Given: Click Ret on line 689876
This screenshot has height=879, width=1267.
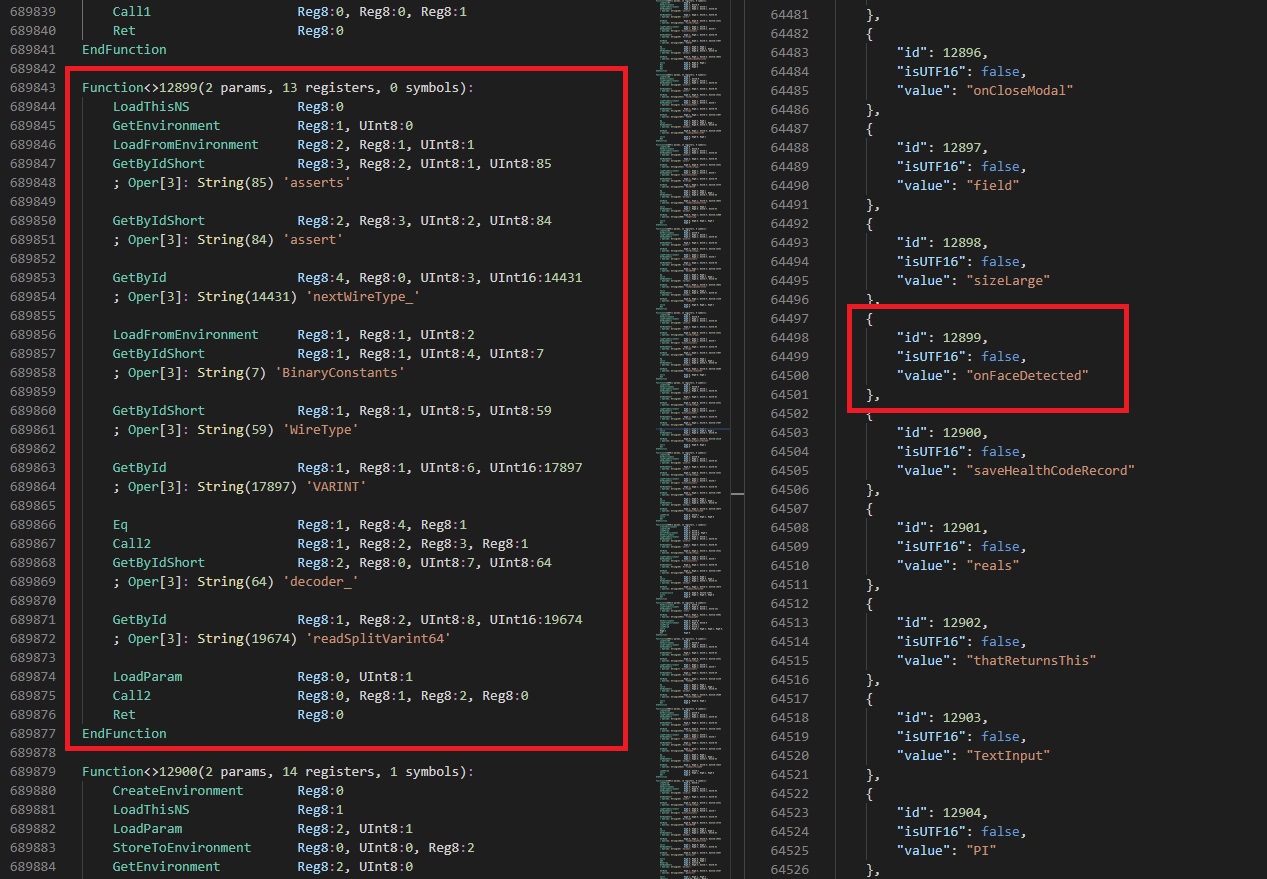Looking at the screenshot, I should 124,715.
